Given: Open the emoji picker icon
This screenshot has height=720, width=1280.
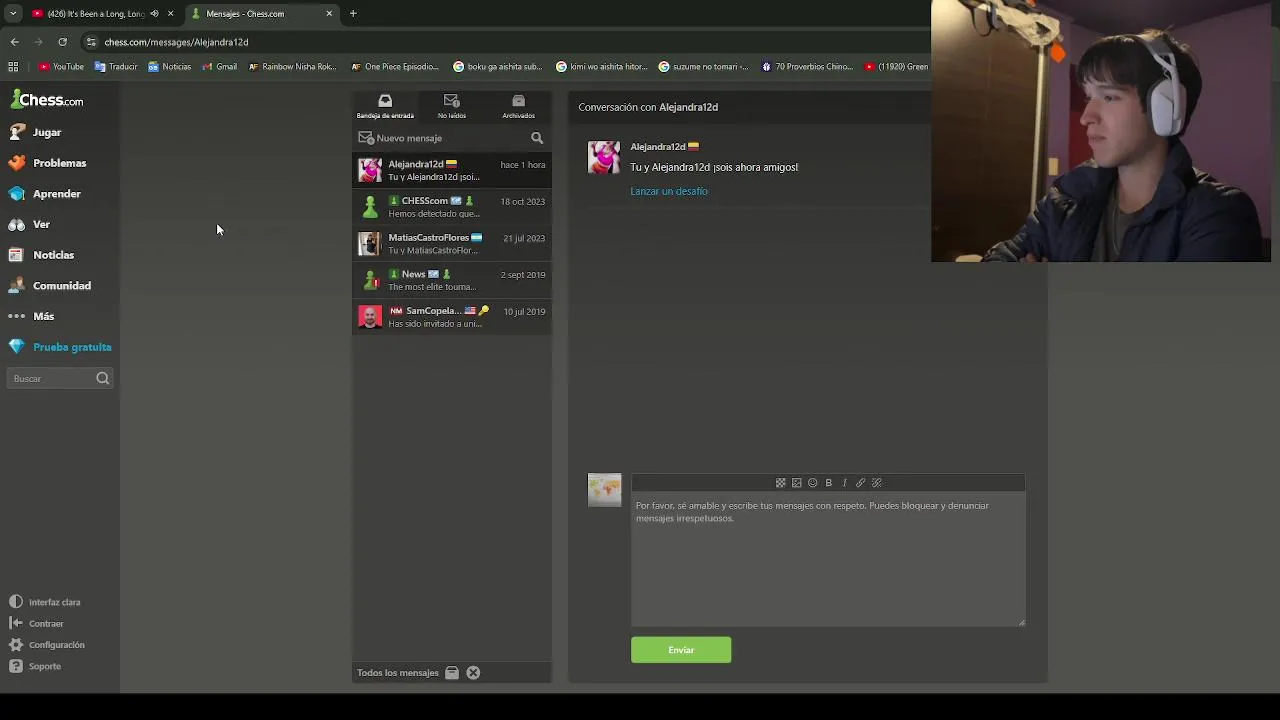Looking at the screenshot, I should [813, 483].
